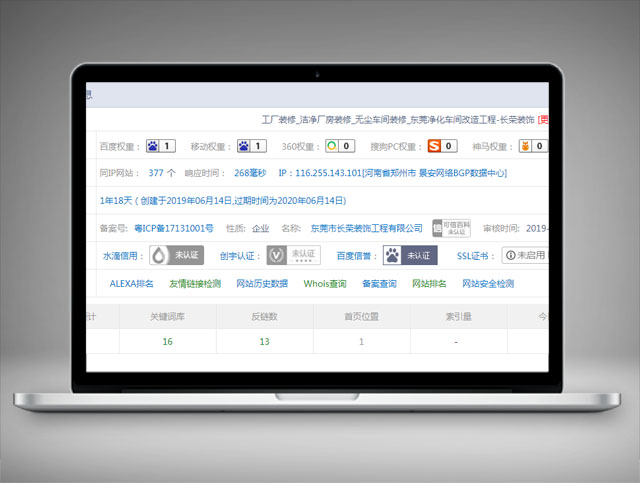Screen dimensions: 640x483
Task: Open the ALEXA排名 link
Action: click(131, 284)
